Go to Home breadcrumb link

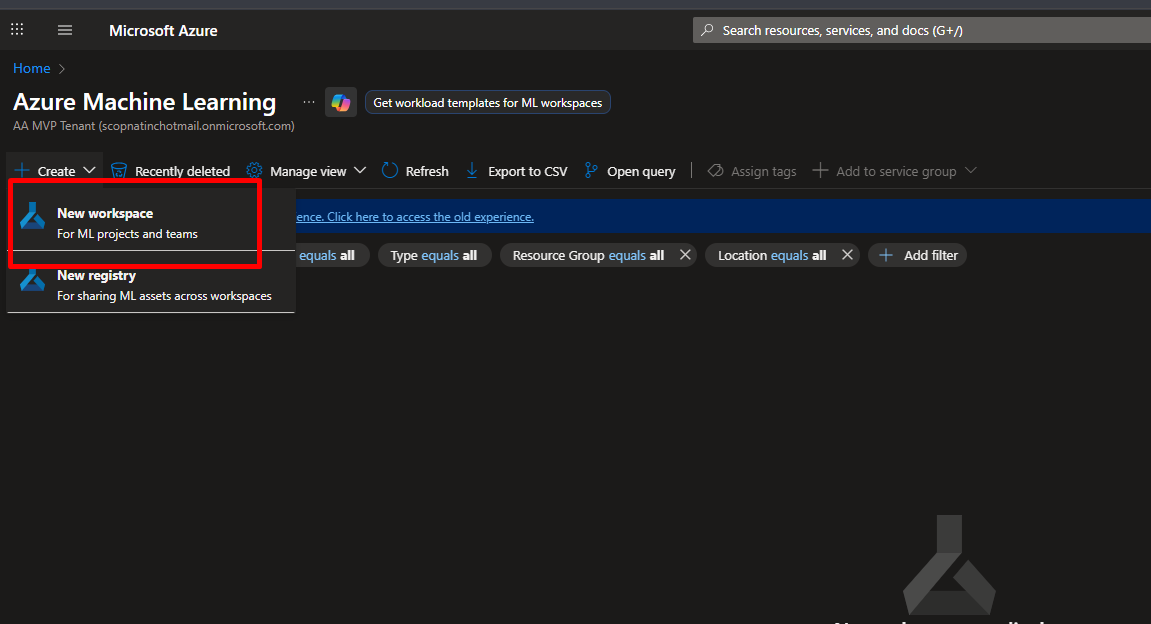pyautogui.click(x=31, y=68)
